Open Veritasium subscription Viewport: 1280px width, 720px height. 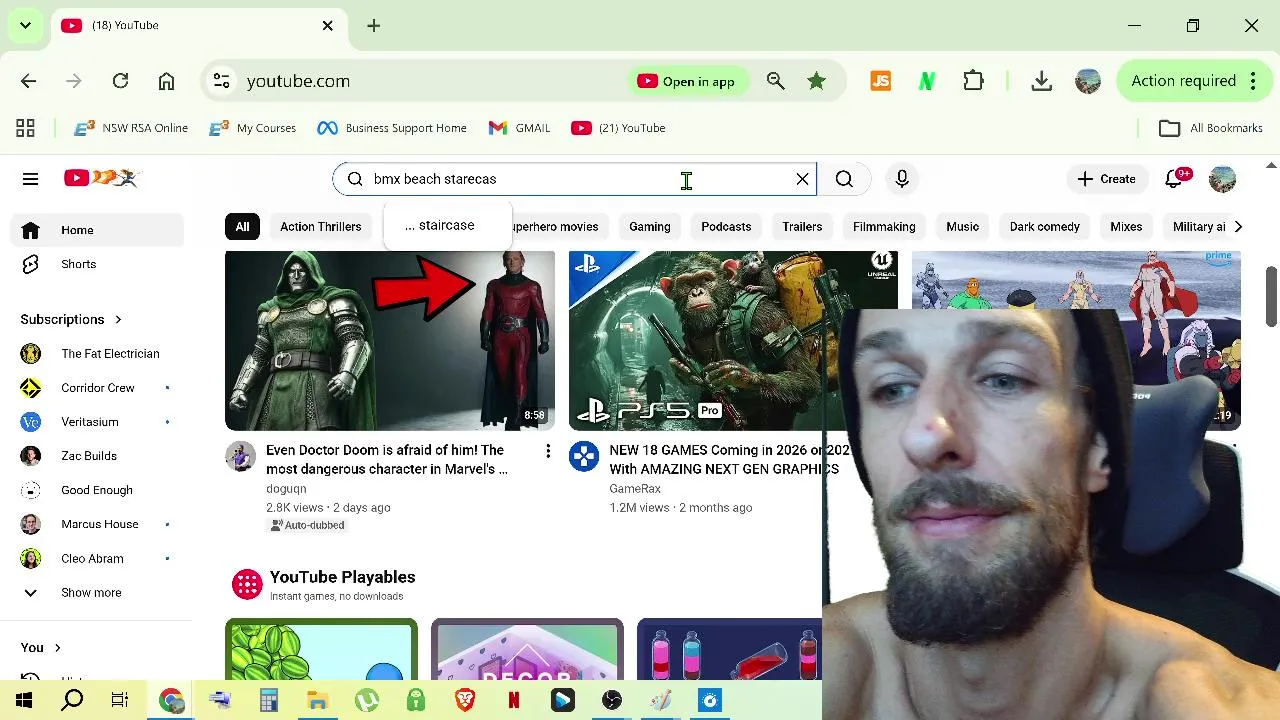click(97, 422)
